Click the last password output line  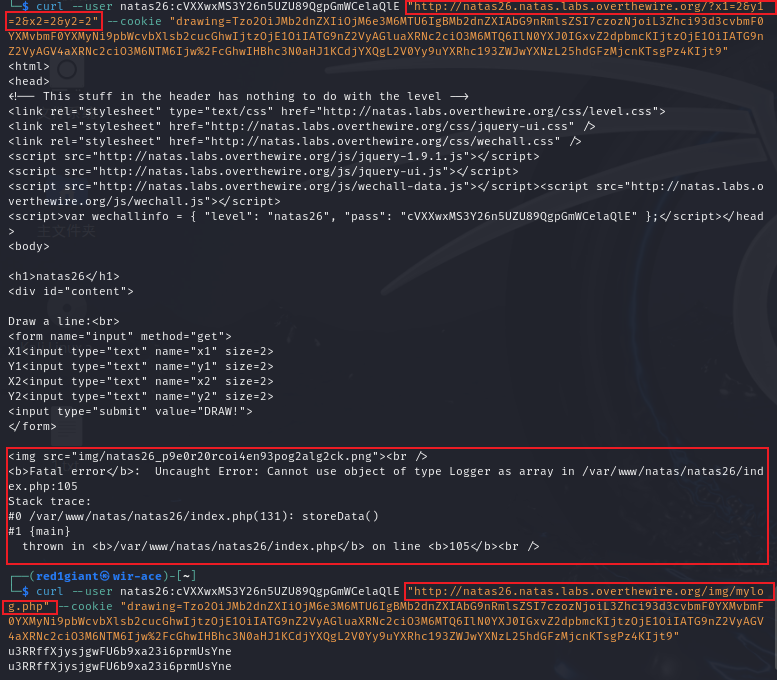[x=120, y=666]
